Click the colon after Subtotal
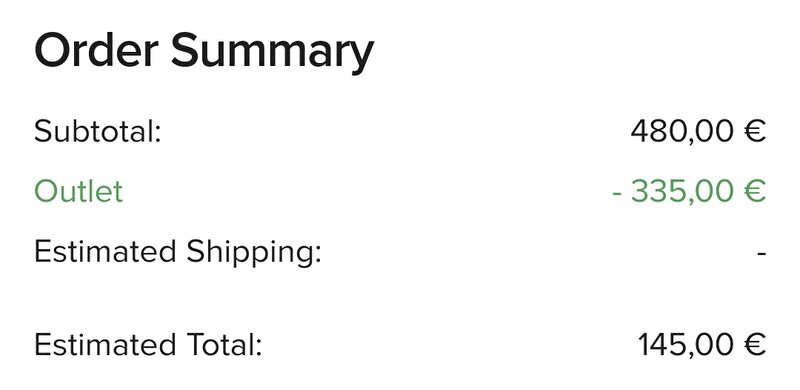This screenshot has width=800, height=390. point(158,135)
